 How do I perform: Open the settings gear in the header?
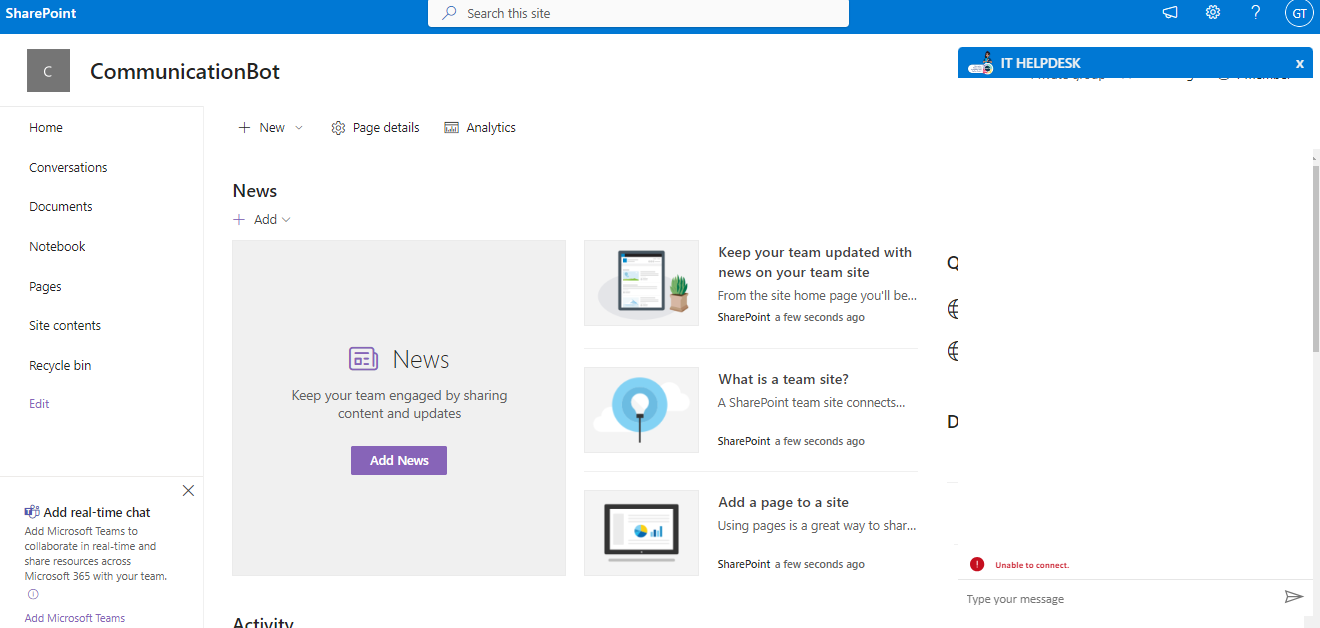pyautogui.click(x=1213, y=13)
